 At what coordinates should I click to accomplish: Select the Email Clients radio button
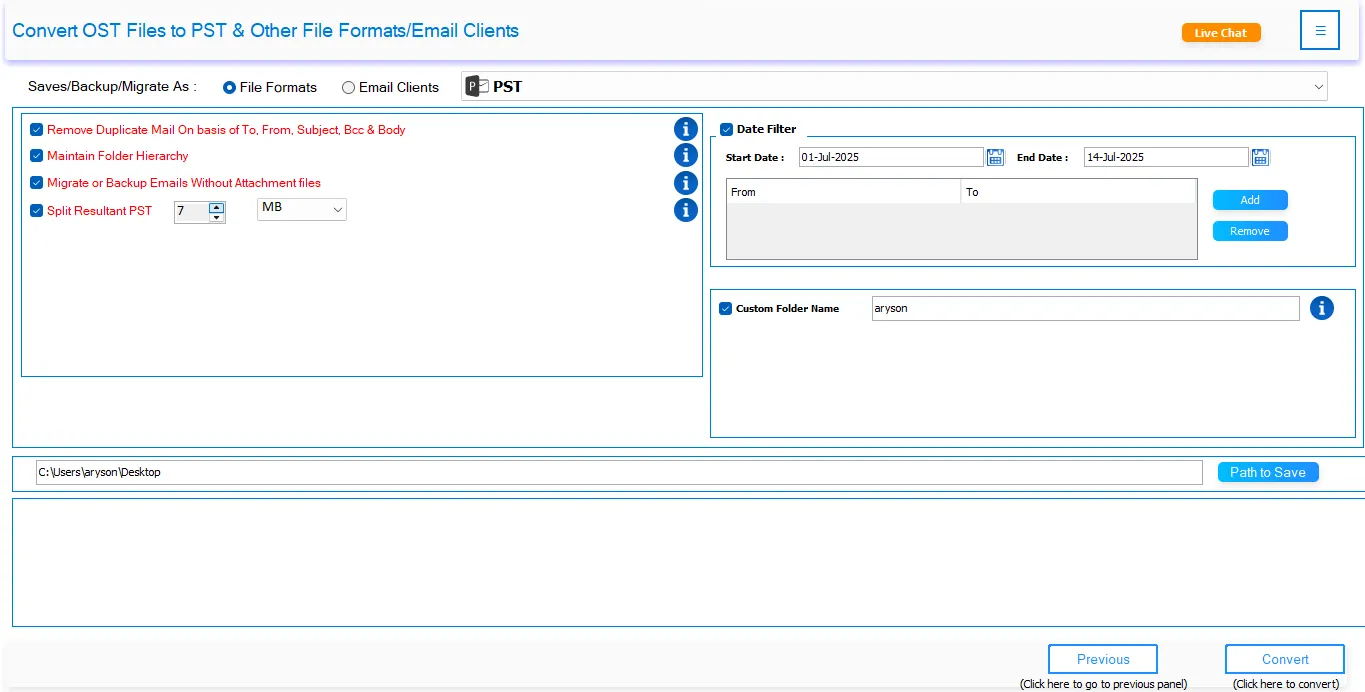coord(348,88)
